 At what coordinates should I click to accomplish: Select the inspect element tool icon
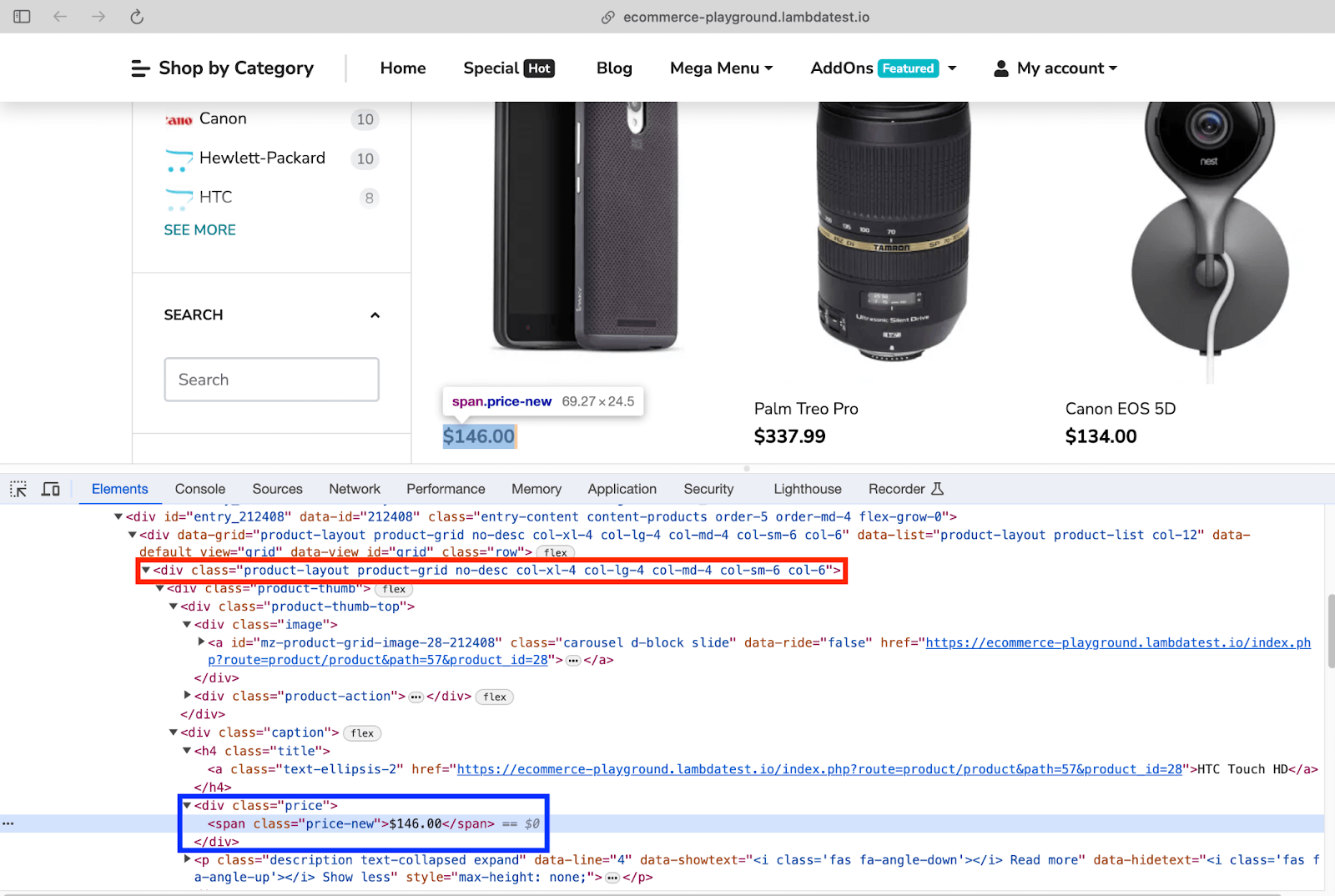[x=18, y=489]
